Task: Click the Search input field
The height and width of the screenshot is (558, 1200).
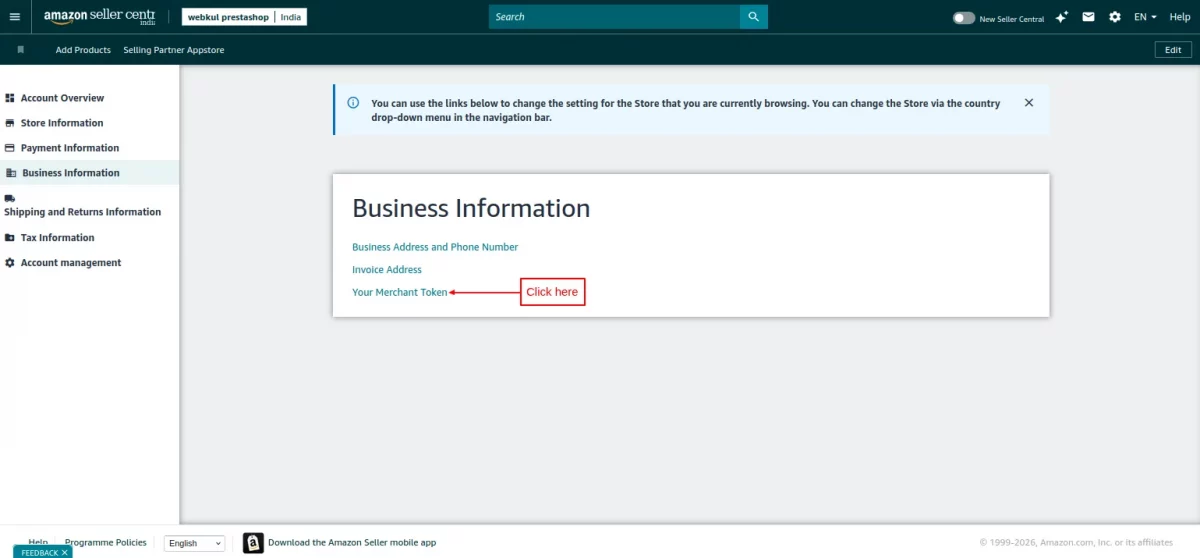Action: tap(615, 17)
